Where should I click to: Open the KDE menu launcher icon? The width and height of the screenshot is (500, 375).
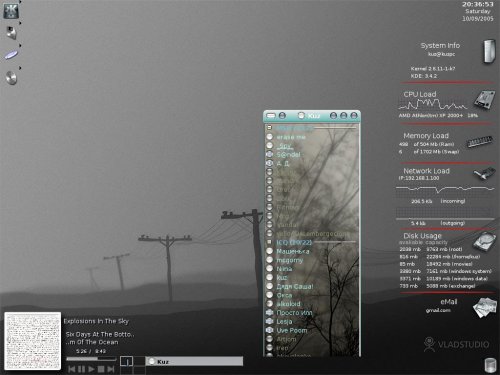coord(11,11)
